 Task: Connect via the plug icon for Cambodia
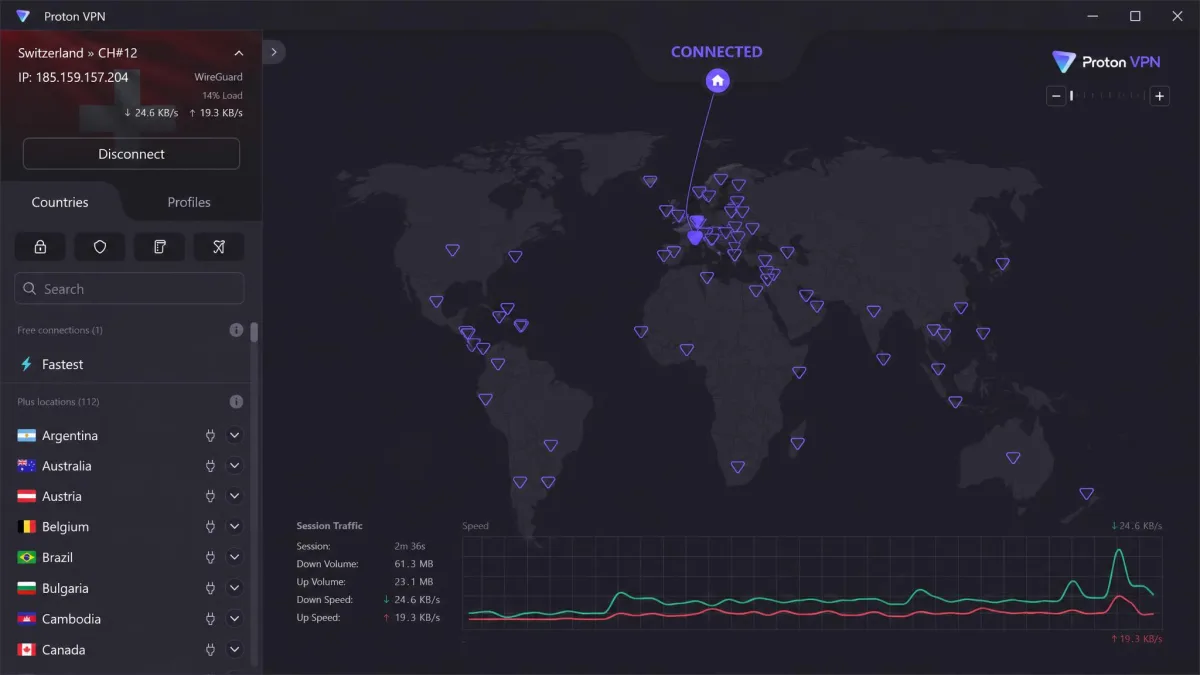coord(211,619)
